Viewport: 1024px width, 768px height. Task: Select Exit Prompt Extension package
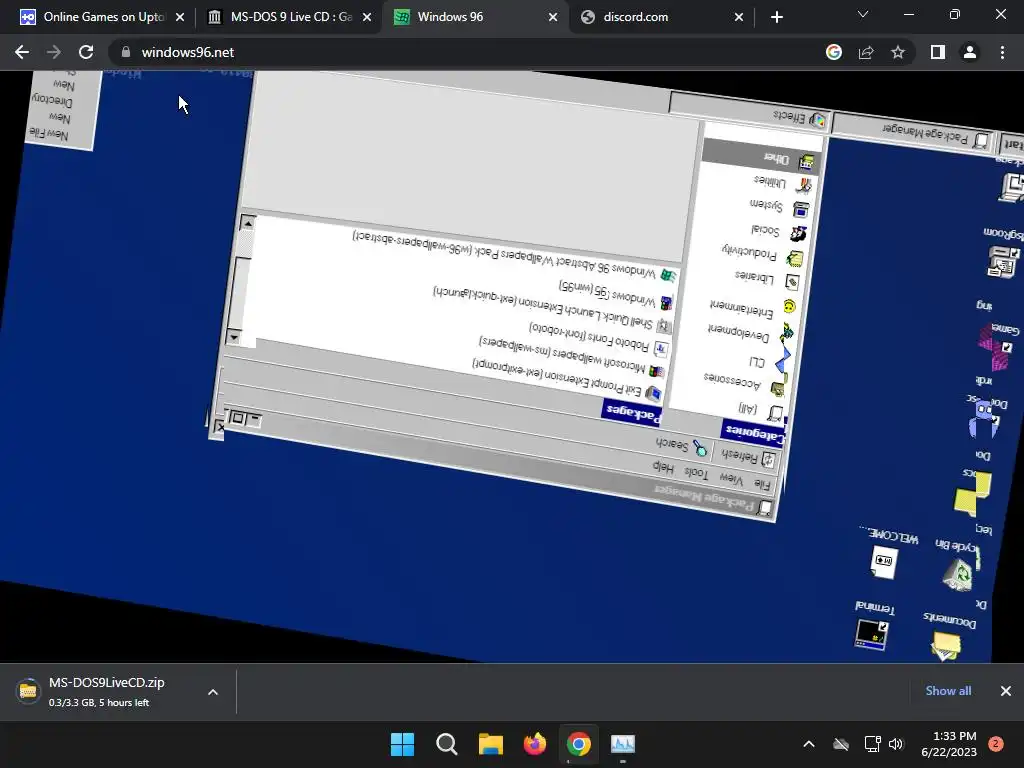pyautogui.click(x=567, y=379)
